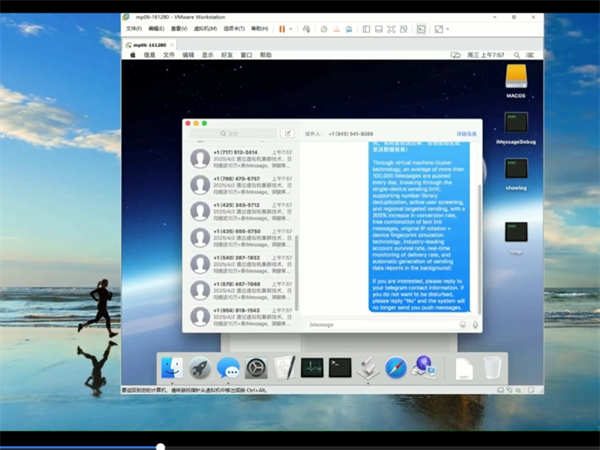Launch Terminal from the dock

click(340, 367)
